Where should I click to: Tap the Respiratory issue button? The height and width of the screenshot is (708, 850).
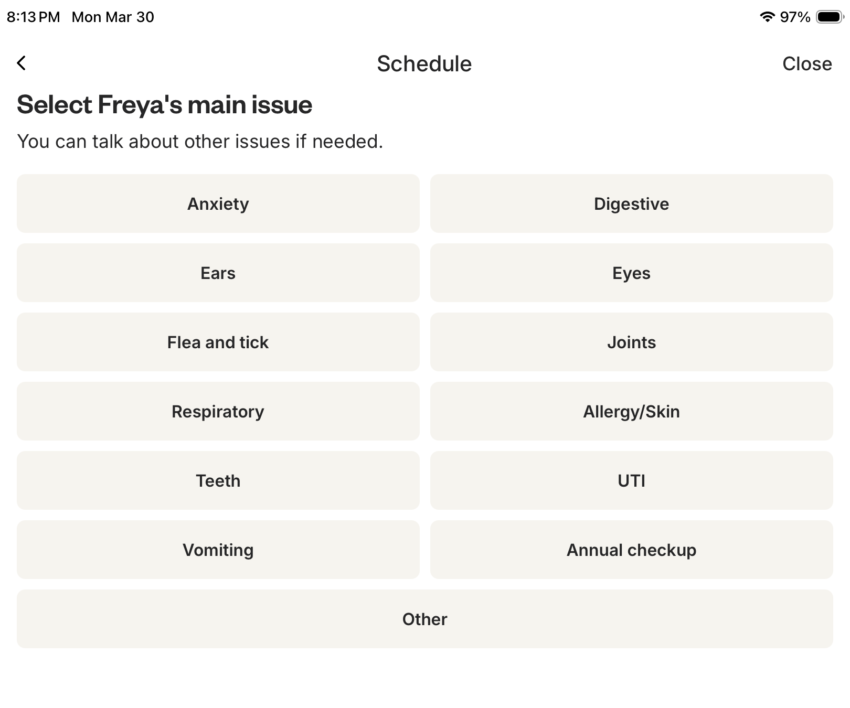click(218, 411)
